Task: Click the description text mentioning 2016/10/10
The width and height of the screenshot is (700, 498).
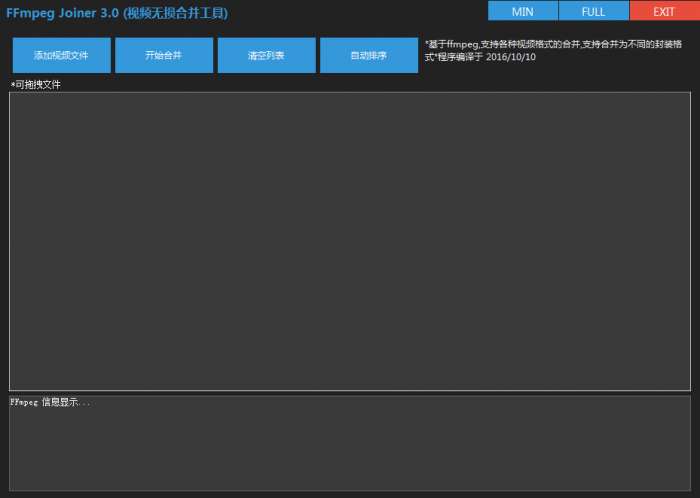Action: [x=553, y=50]
